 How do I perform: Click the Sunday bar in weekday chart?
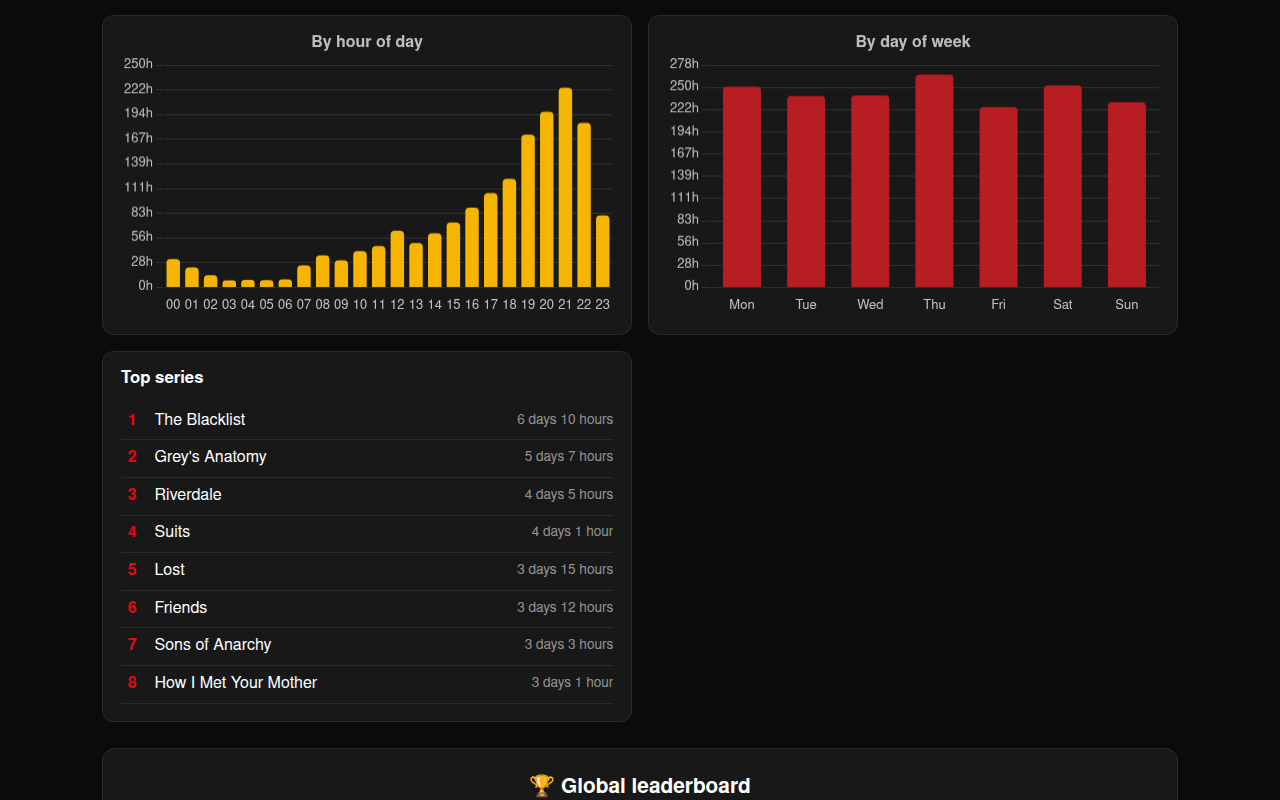1127,195
